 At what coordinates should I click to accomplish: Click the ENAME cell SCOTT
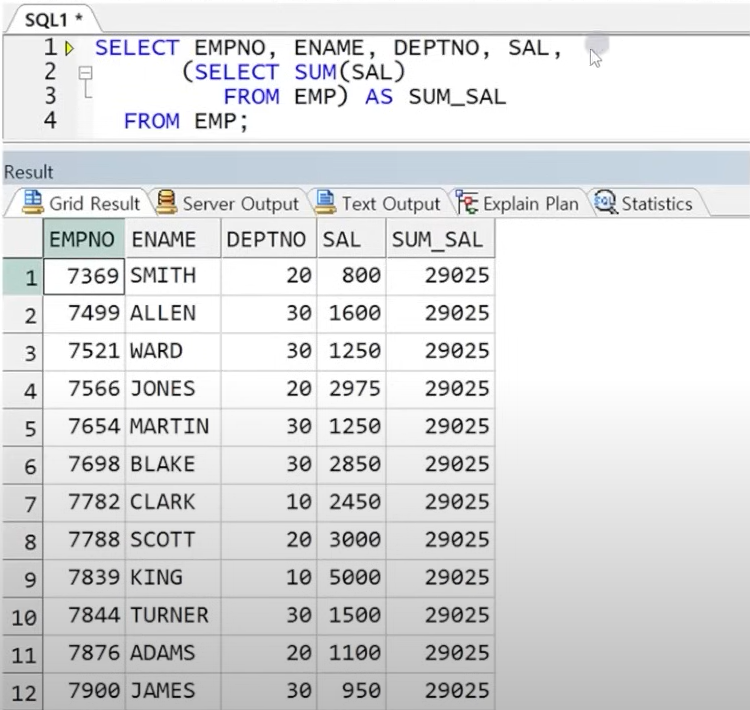coord(173,540)
